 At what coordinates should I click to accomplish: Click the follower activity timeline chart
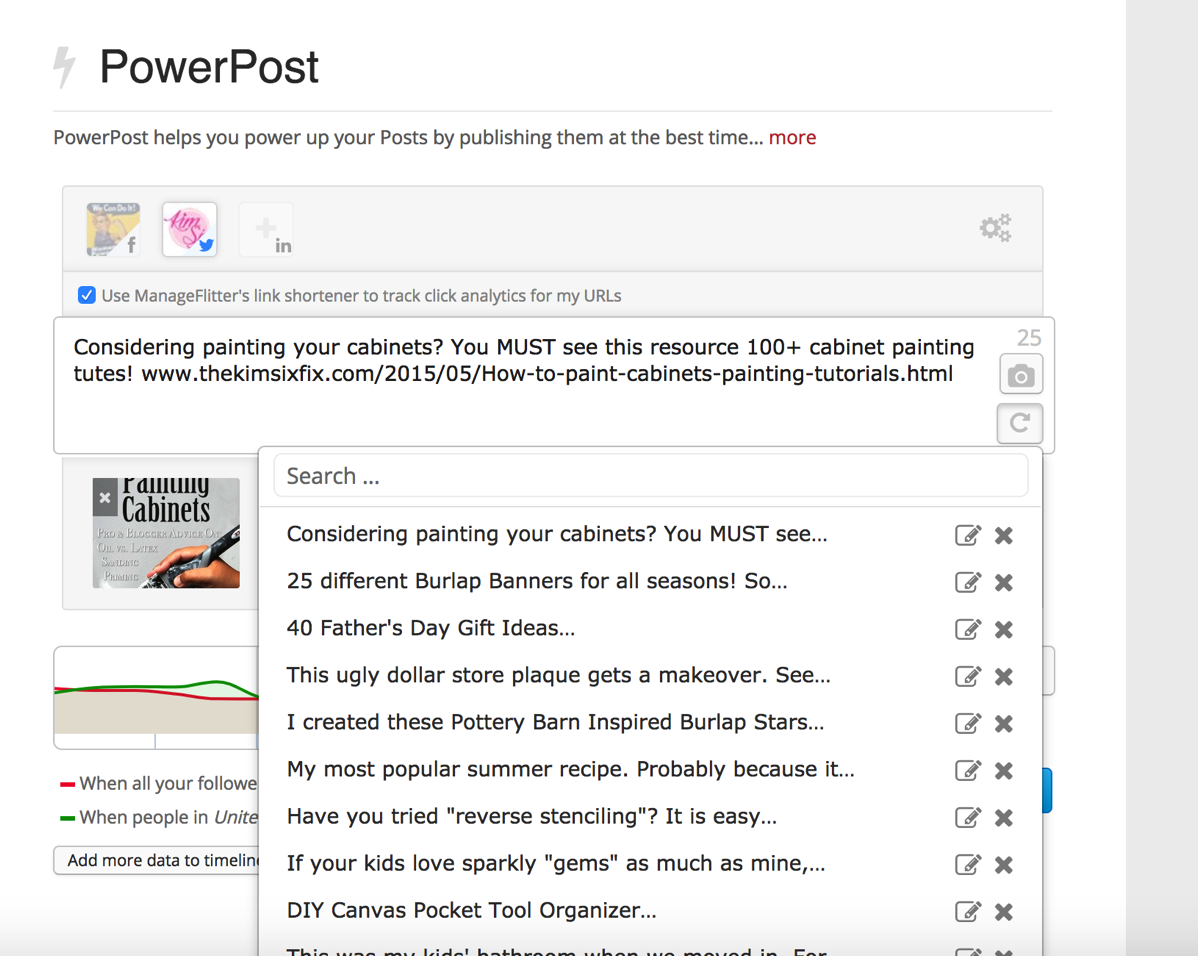[156, 698]
